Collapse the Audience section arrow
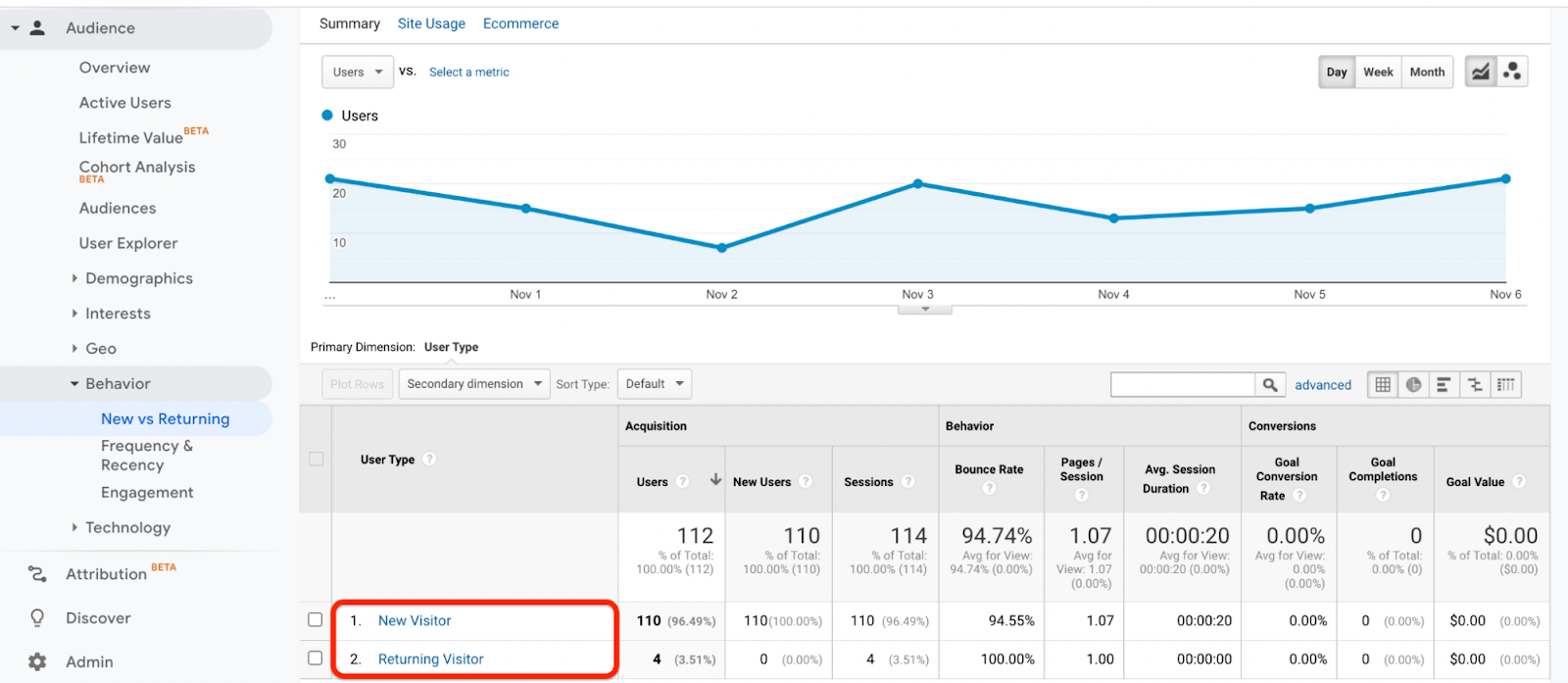Screen dimensions: 1568x683 [15, 28]
